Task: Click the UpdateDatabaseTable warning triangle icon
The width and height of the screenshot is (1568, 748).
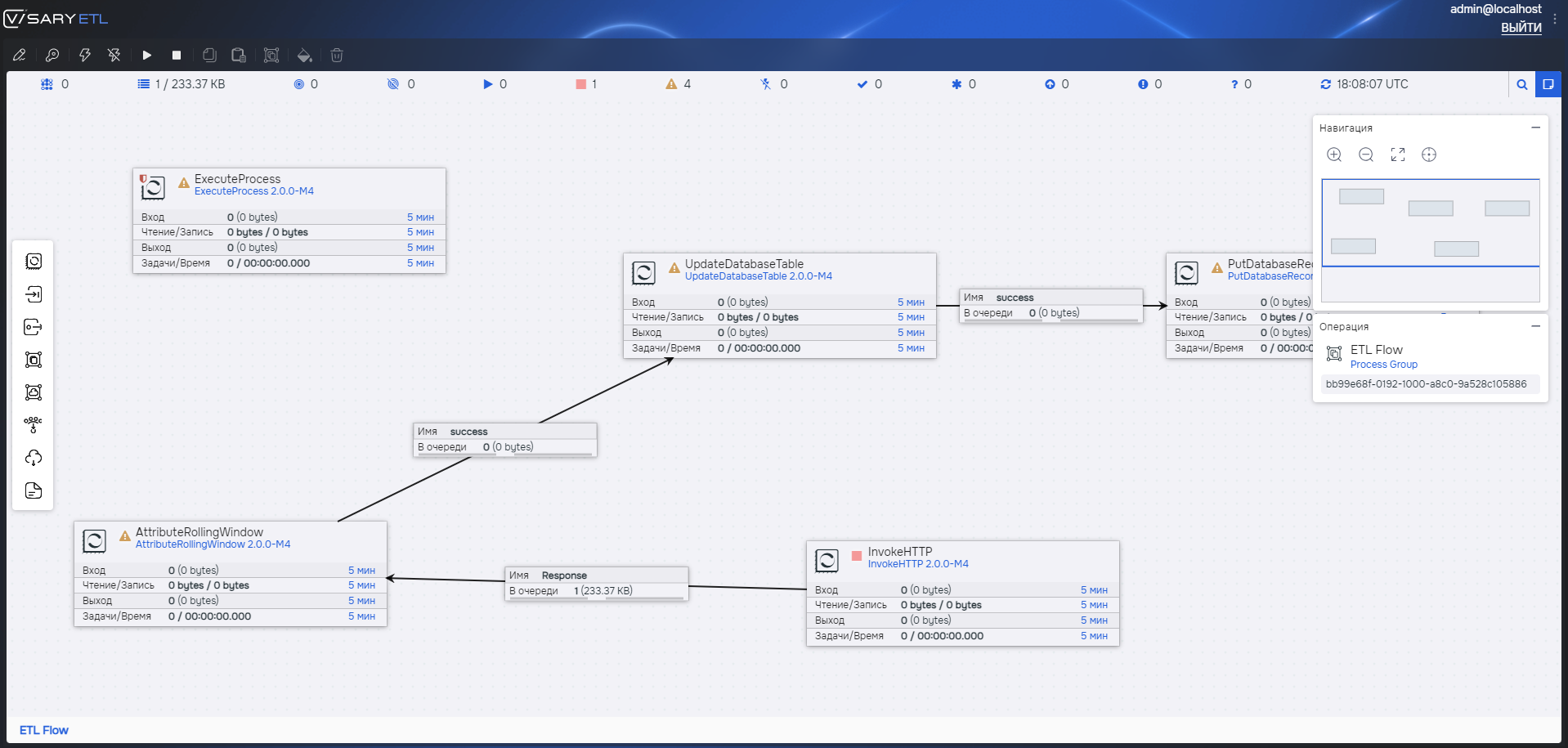Action: [x=674, y=268]
